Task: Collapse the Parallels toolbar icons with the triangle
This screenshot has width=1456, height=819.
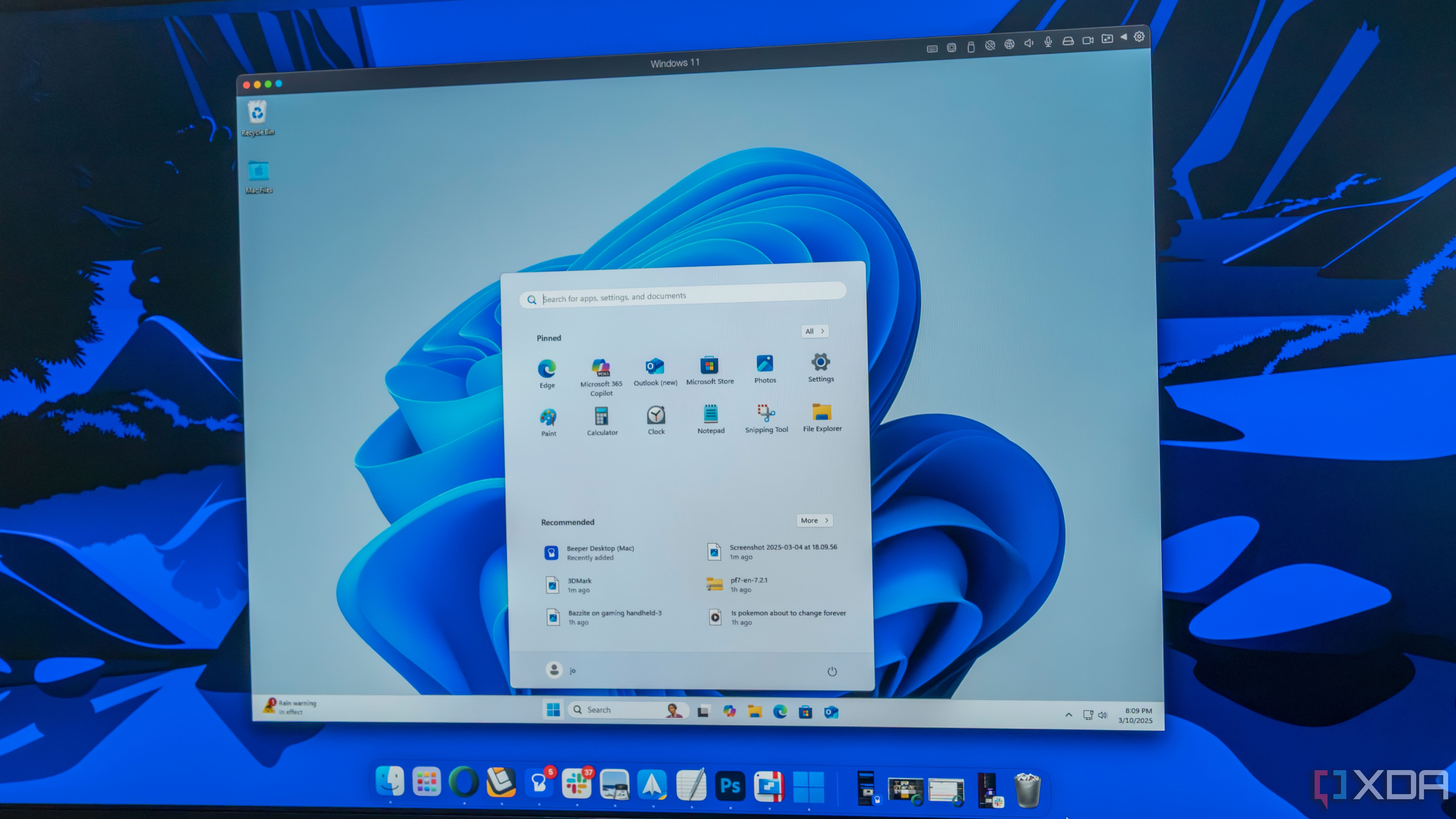Action: click(1124, 37)
